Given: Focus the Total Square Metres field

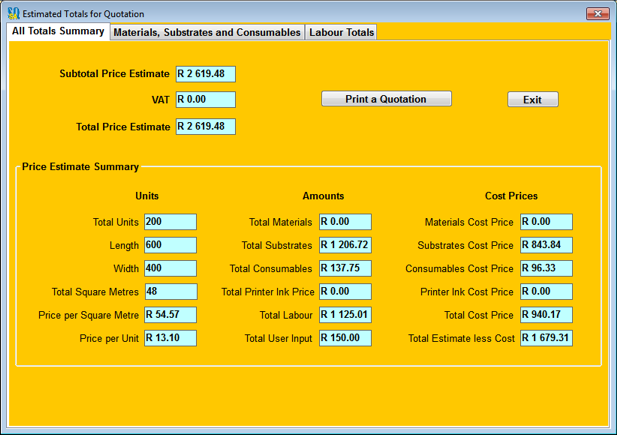Looking at the screenshot, I should (x=170, y=292).
